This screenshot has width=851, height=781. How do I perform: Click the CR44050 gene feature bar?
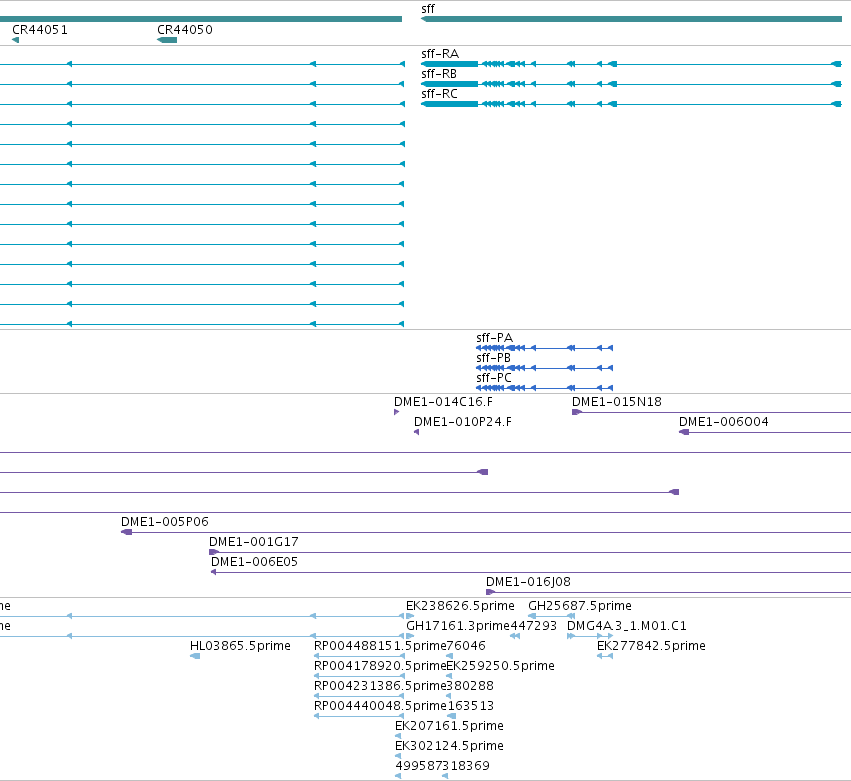167,40
